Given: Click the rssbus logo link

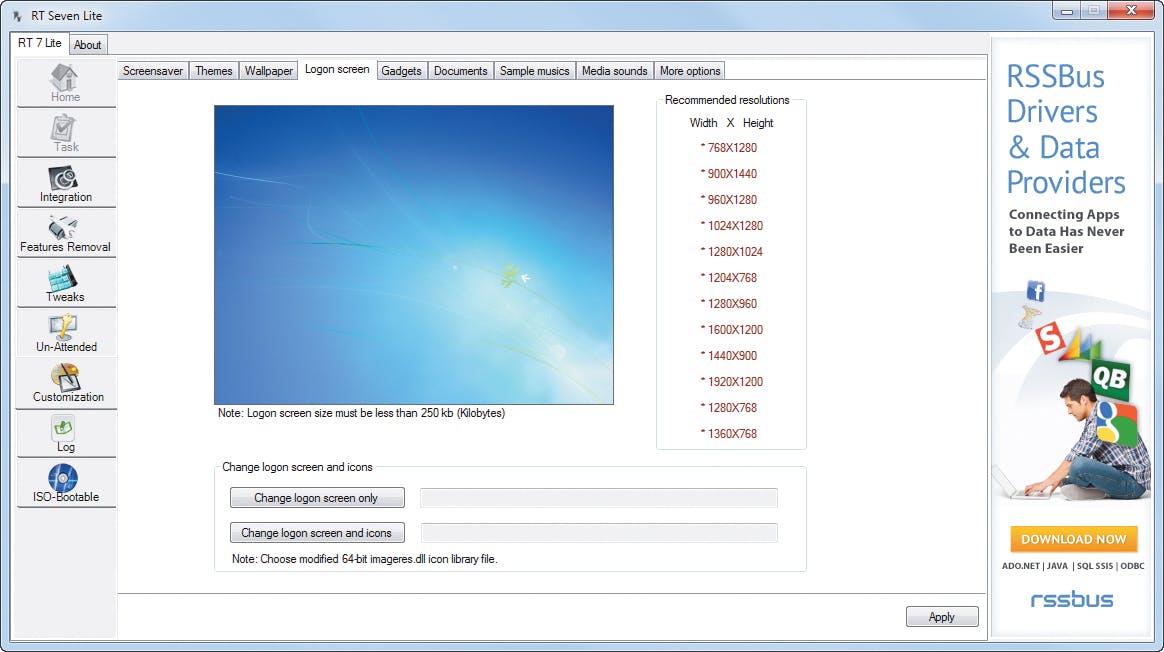Looking at the screenshot, I should pyautogui.click(x=1072, y=599).
